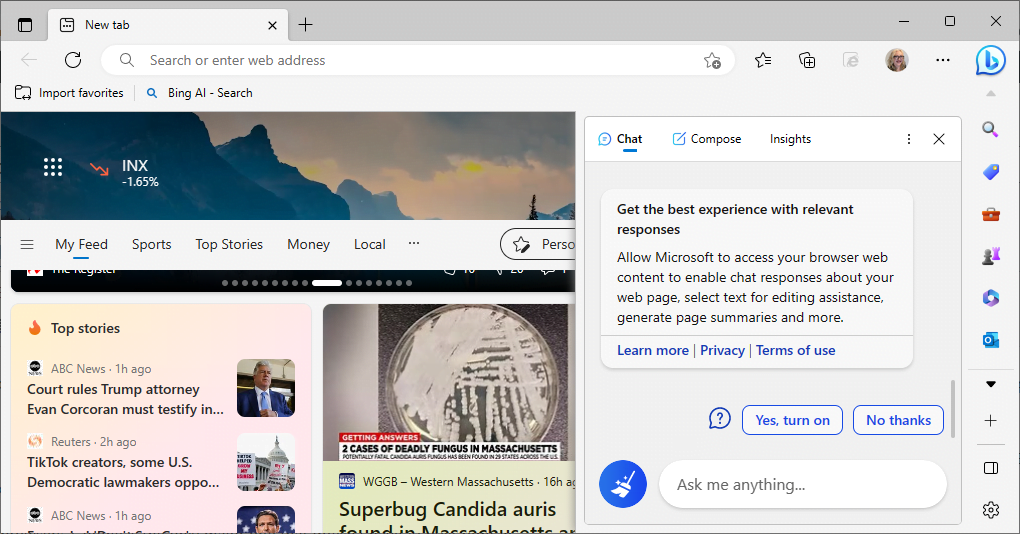Open Superbug Candida auris article
Screen dimensions: 1020x534
point(448,518)
